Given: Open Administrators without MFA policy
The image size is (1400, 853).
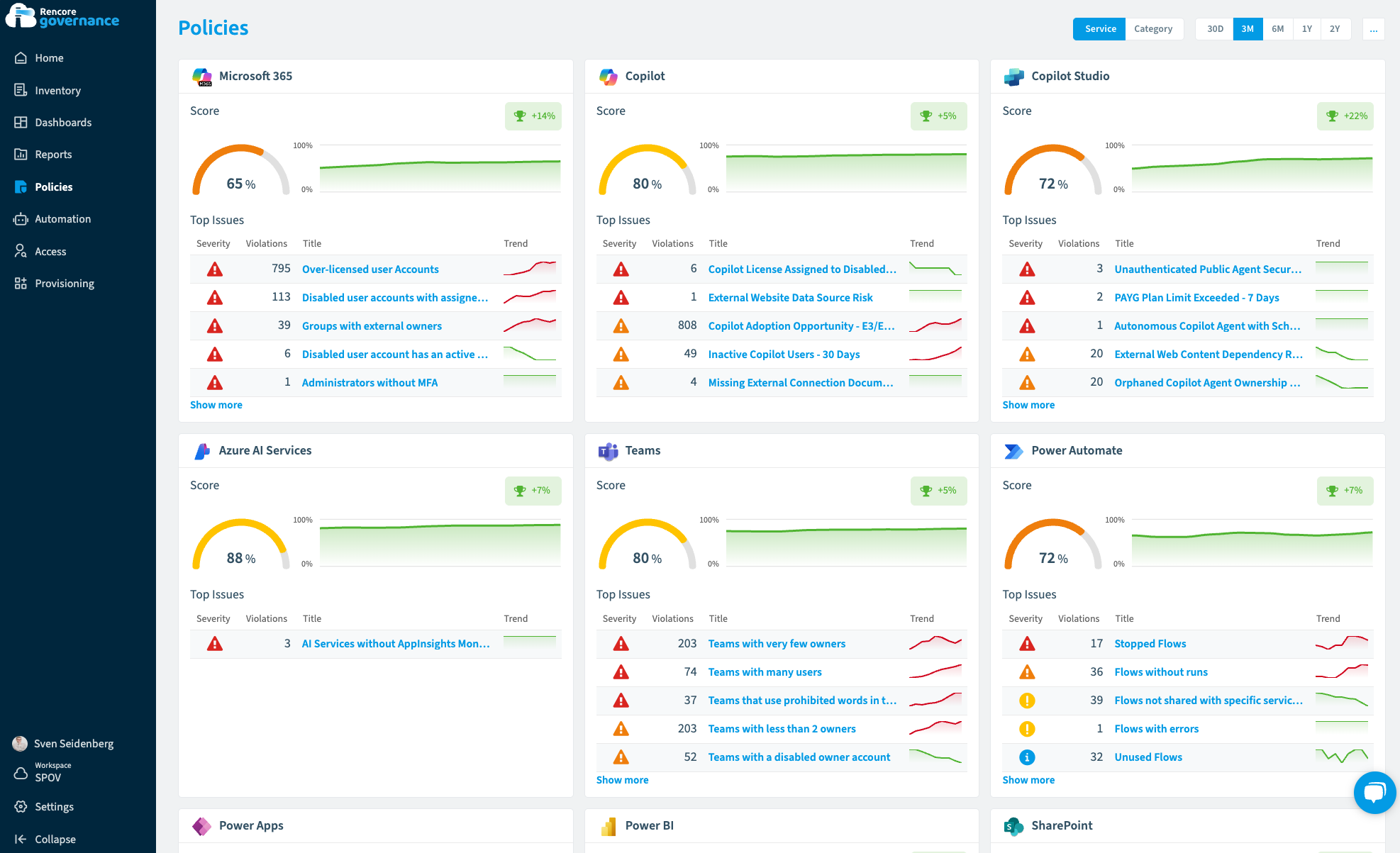Looking at the screenshot, I should pos(370,383).
